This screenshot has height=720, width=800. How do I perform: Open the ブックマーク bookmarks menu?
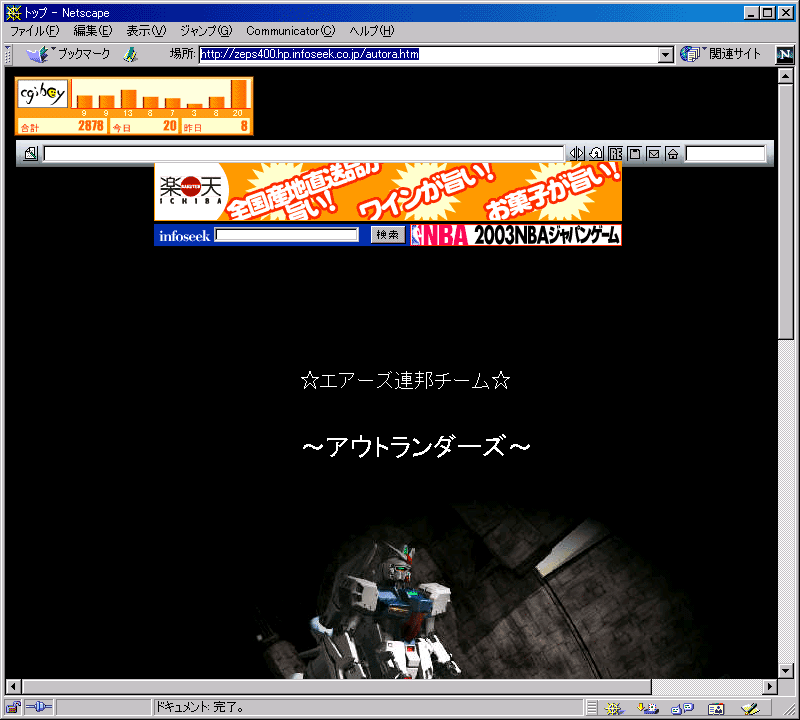coord(68,54)
